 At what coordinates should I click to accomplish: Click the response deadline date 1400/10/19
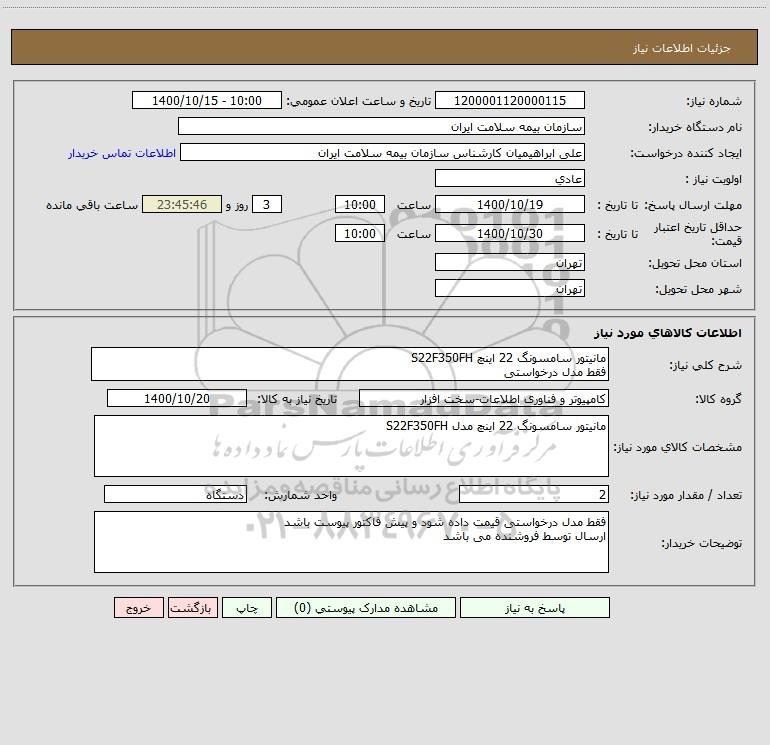[510, 204]
